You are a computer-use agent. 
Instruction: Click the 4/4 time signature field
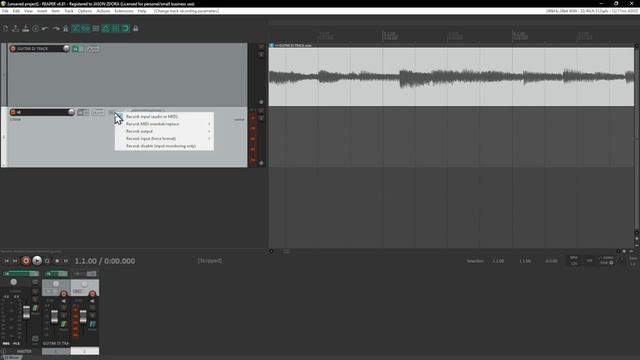[589, 261]
